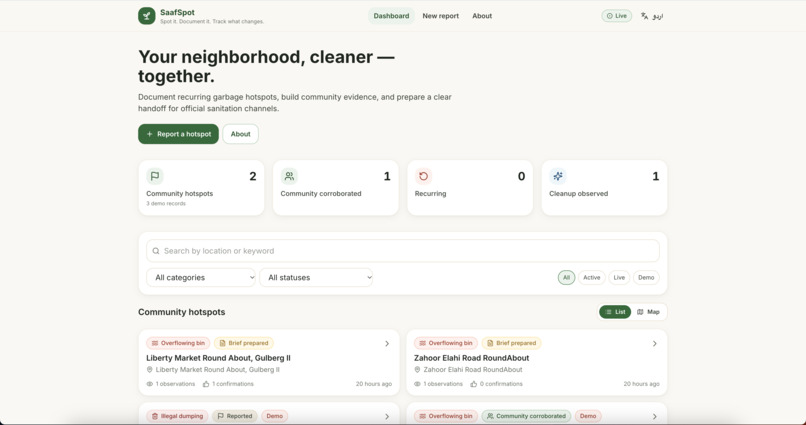Click the "1 confirmations" text

(x=233, y=384)
